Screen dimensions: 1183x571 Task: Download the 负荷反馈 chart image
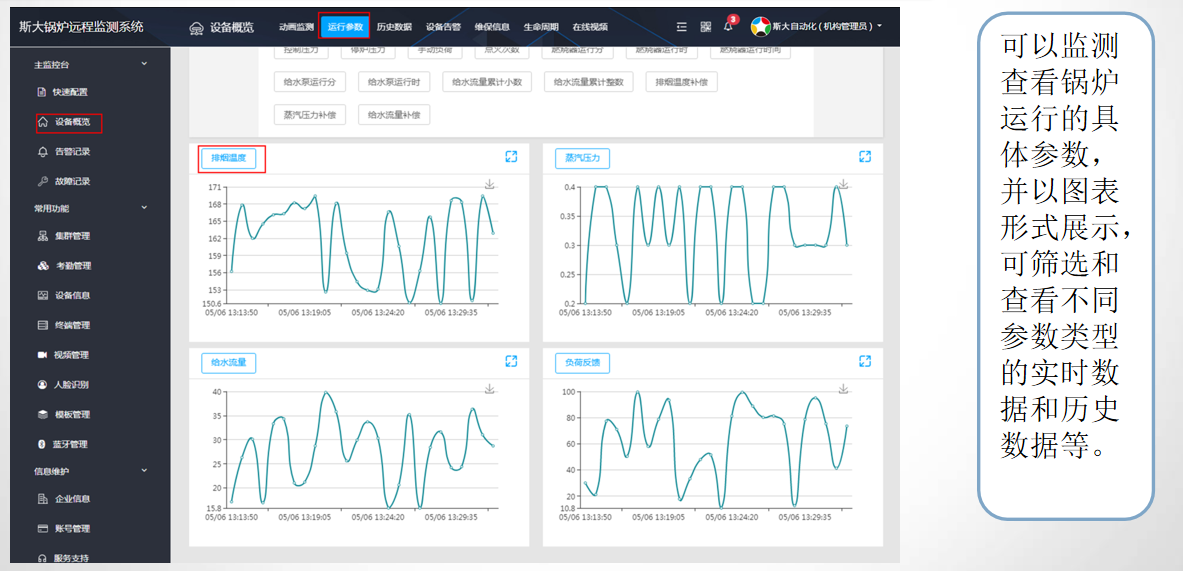point(843,388)
